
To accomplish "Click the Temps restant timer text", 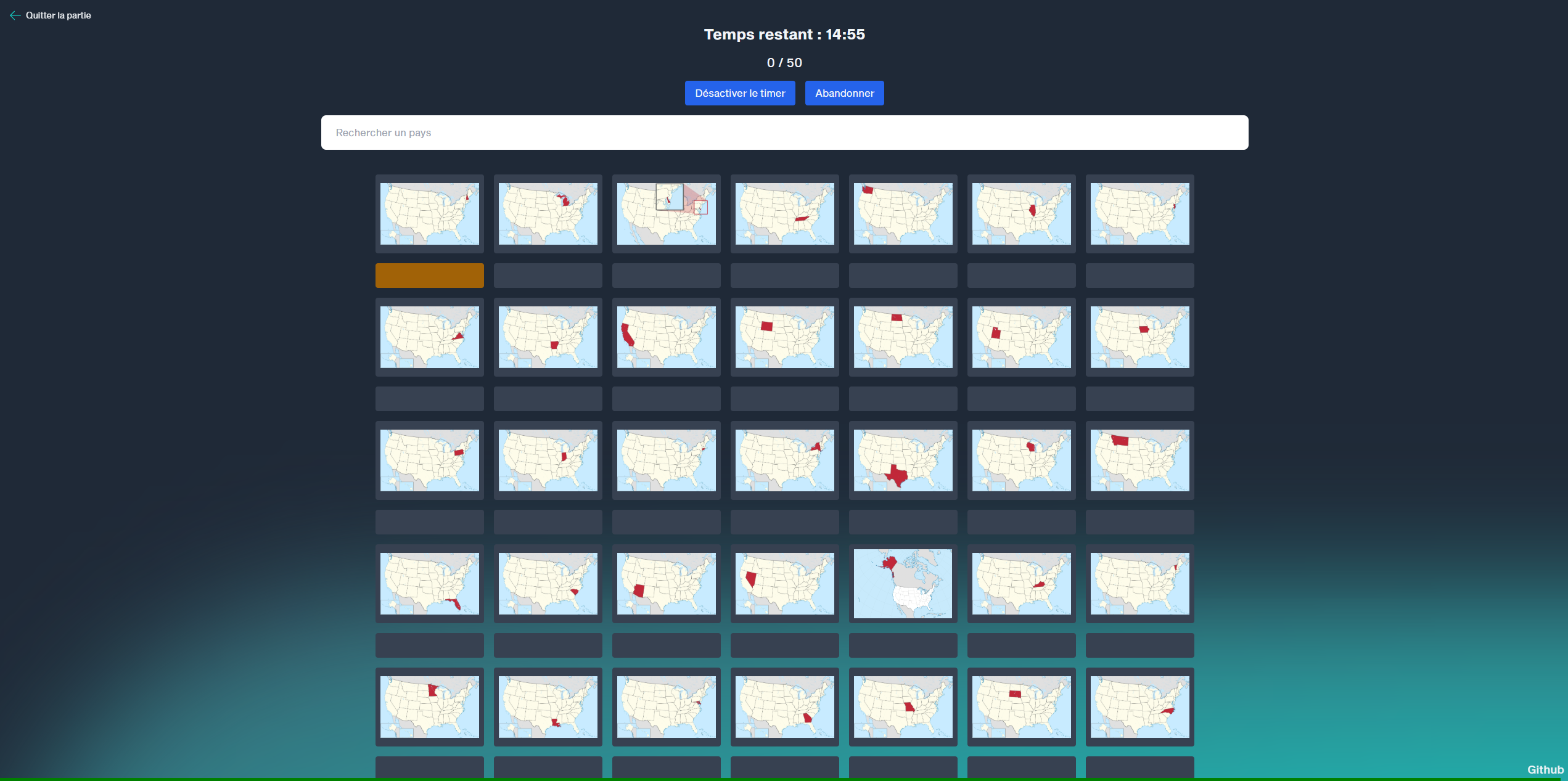I will click(x=784, y=35).
